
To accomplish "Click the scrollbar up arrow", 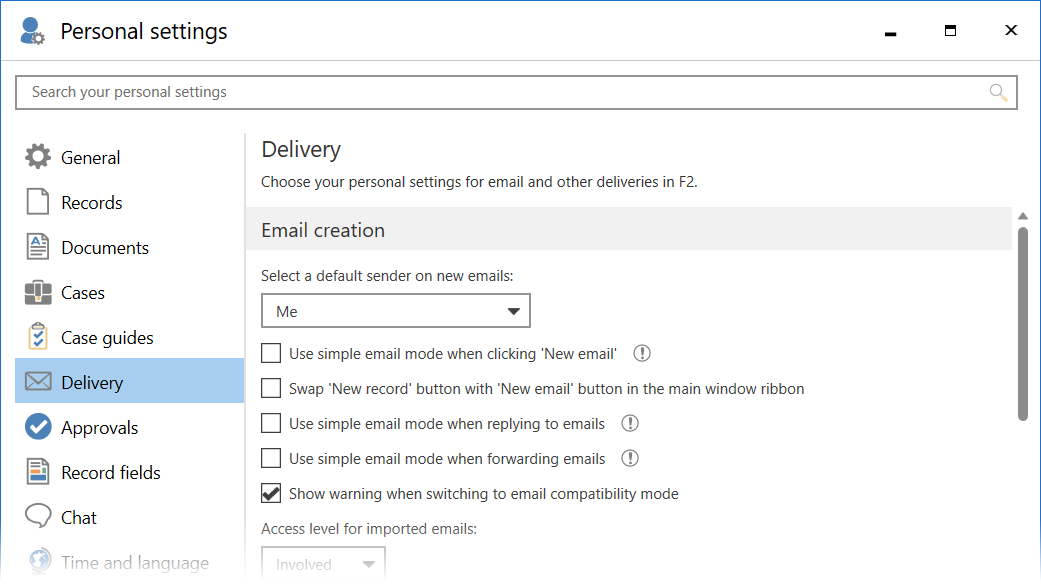I will coord(1023,216).
